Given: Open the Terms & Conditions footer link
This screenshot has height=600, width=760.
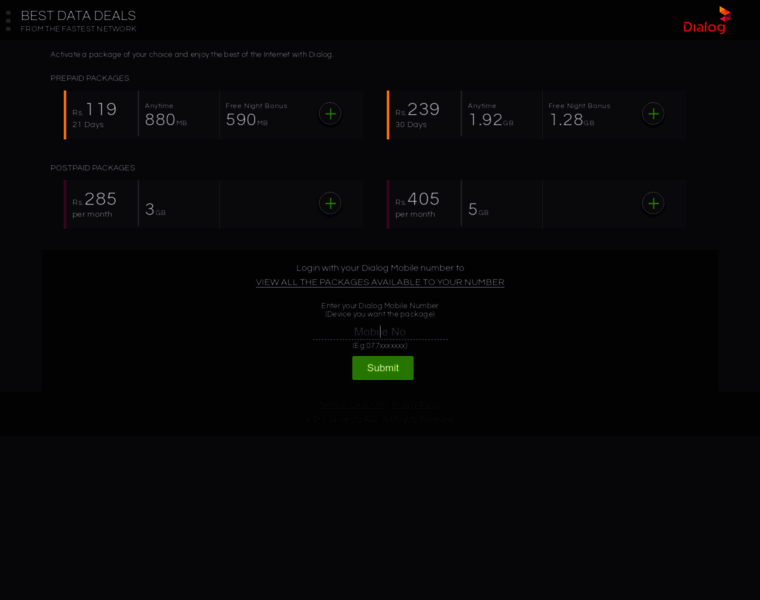Looking at the screenshot, I should point(352,405).
